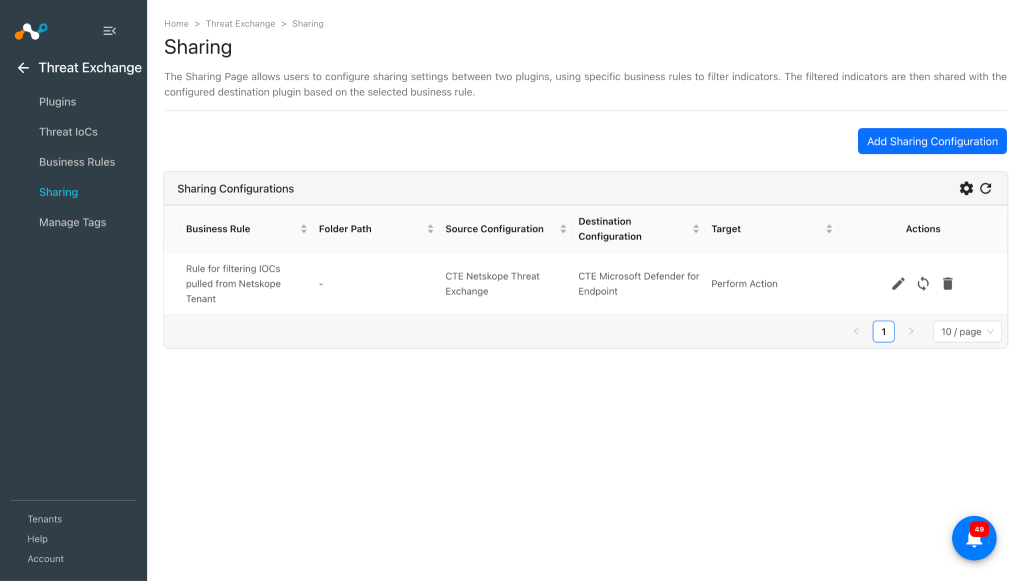Collapse the sidebar with the menu fold icon
This screenshot has height=581, width=1024.
coord(110,31)
